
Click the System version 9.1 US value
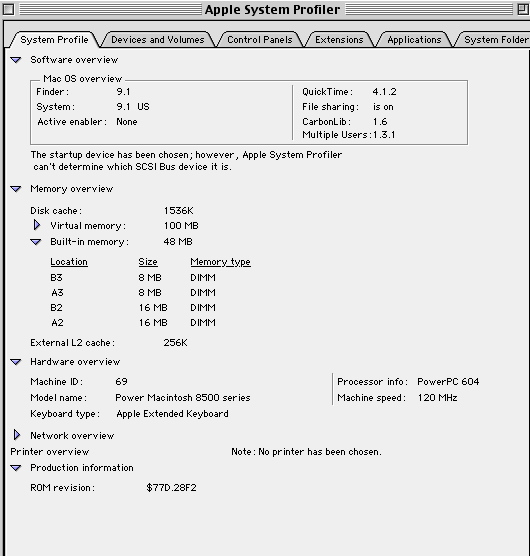click(133, 107)
